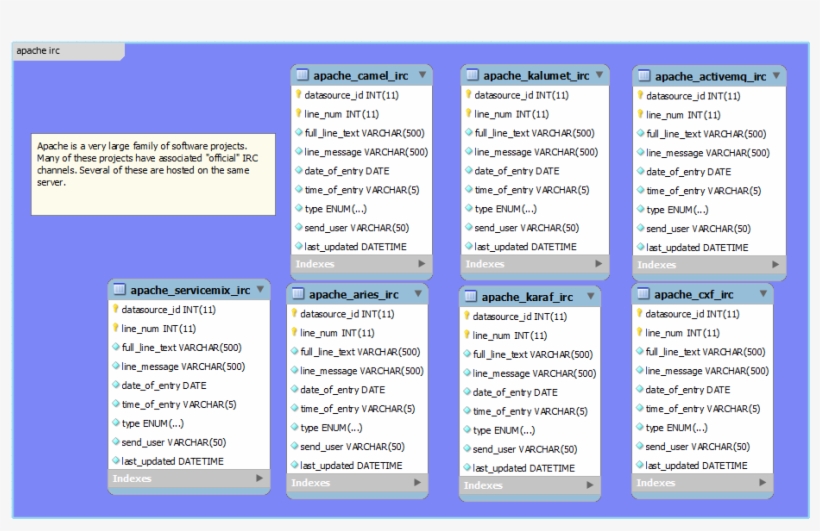Expand Indexes section of apache_servicemix_irc
The image size is (820, 531).
[x=259, y=478]
